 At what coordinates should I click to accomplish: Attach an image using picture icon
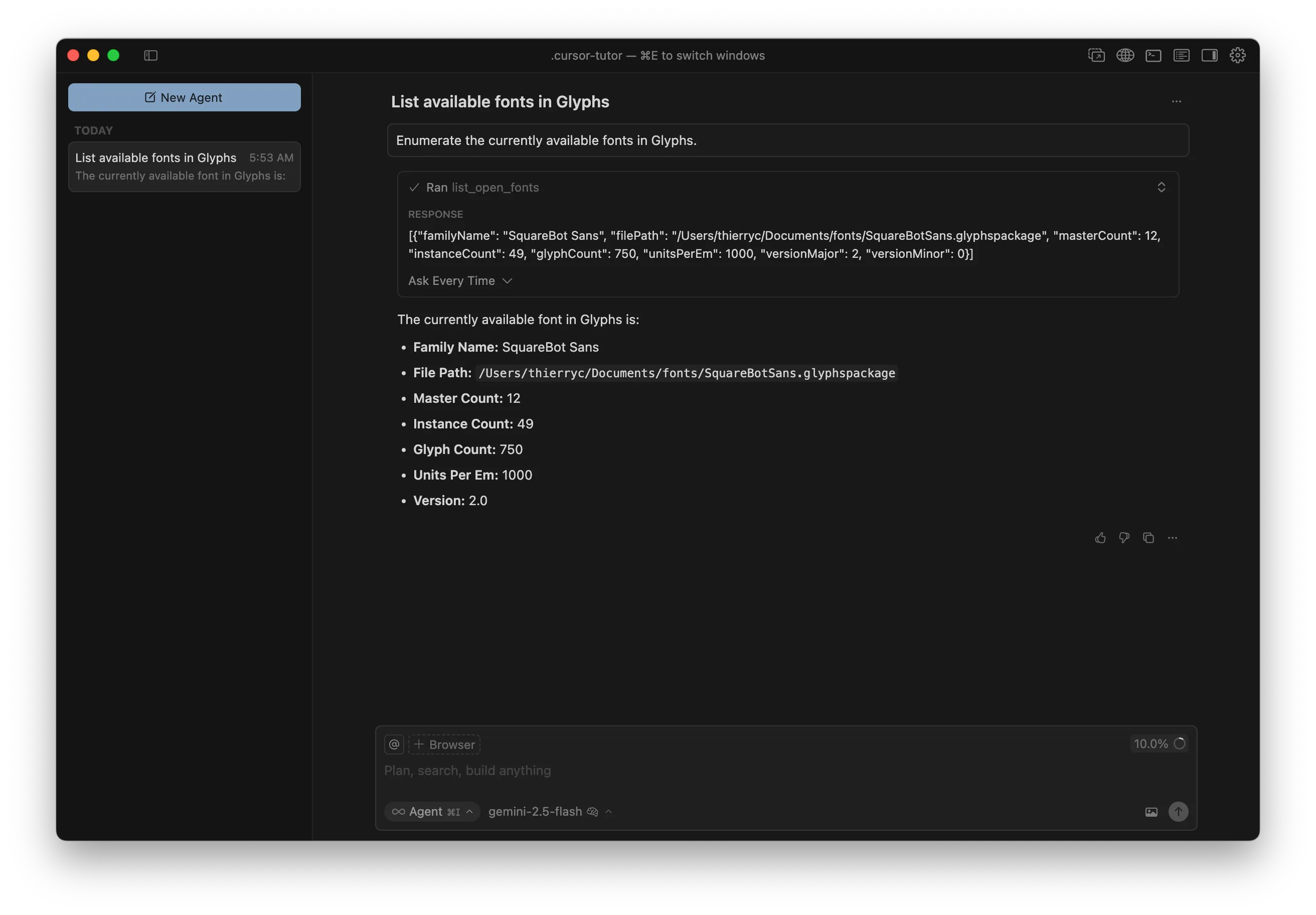1151,812
